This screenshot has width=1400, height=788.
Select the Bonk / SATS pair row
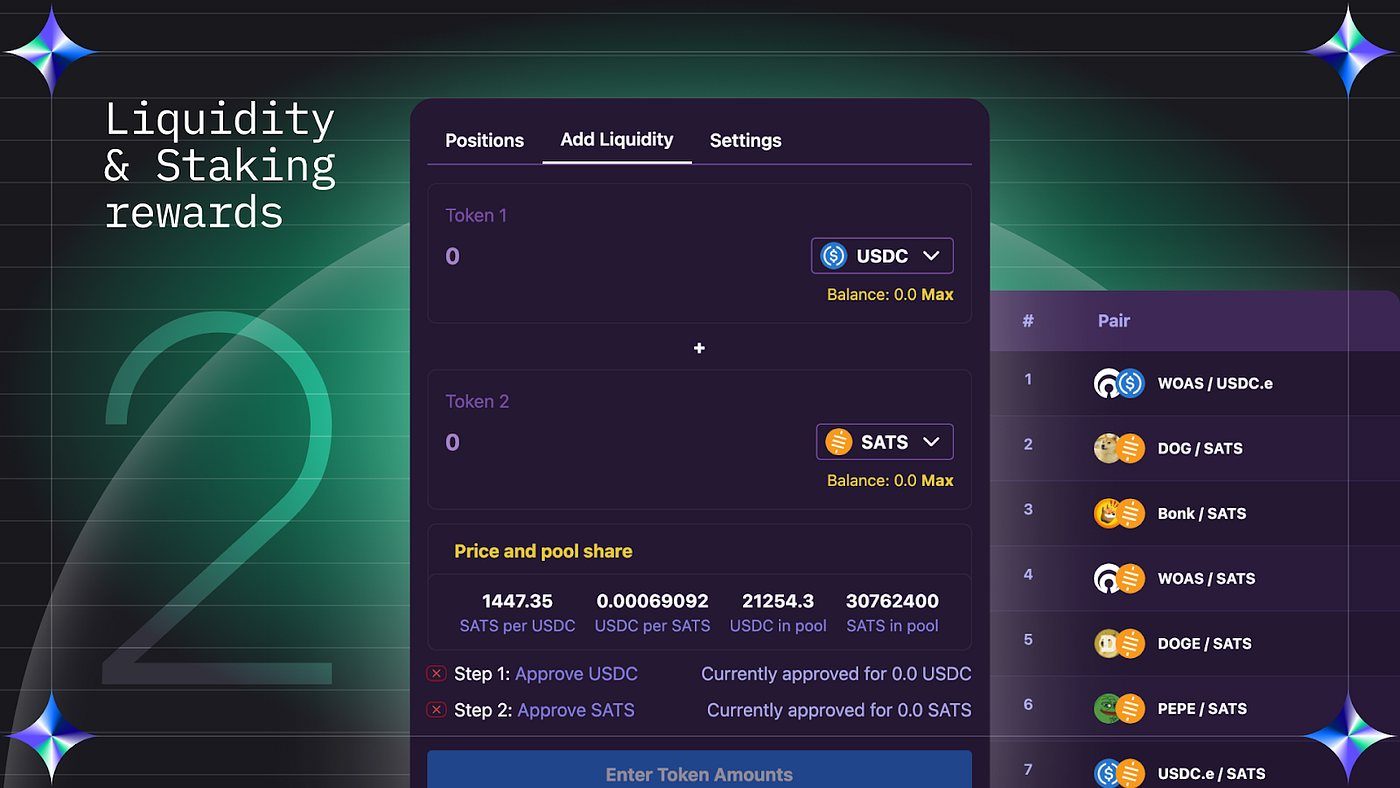1195,513
